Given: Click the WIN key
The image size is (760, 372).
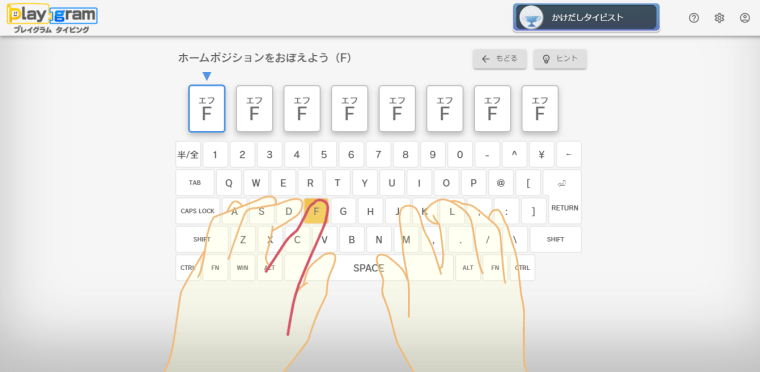Looking at the screenshot, I should coord(242,268).
